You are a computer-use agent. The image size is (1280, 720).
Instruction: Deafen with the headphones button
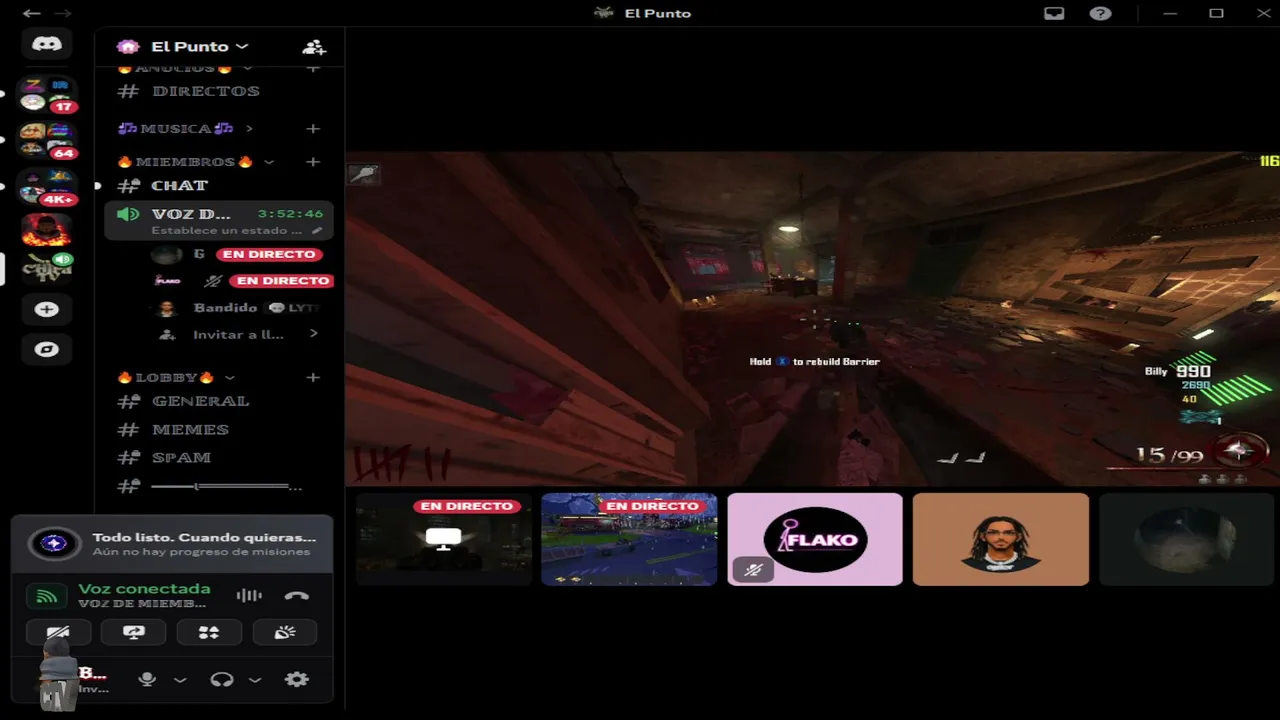tap(222, 679)
